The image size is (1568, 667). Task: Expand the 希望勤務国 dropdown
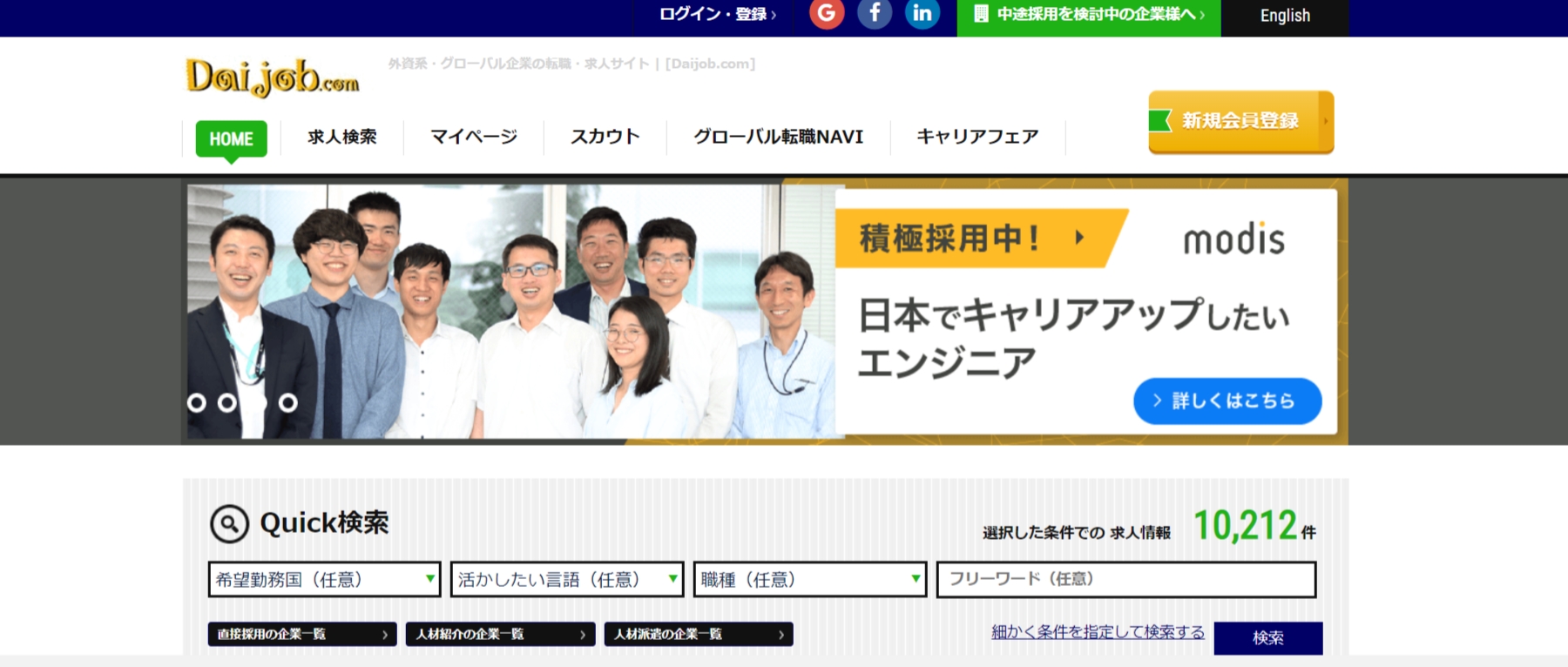(324, 579)
